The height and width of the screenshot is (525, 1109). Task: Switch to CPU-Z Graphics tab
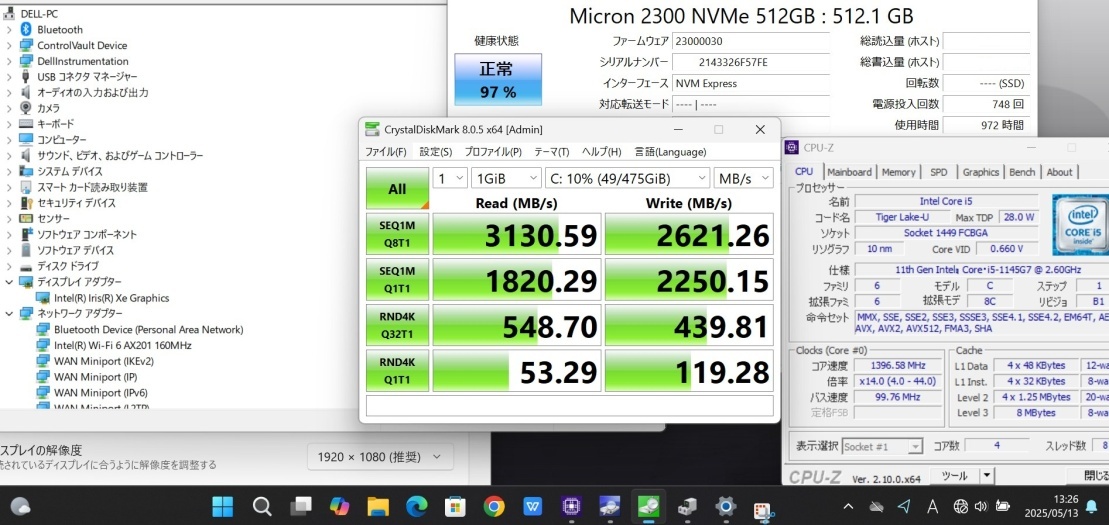[x=981, y=172]
